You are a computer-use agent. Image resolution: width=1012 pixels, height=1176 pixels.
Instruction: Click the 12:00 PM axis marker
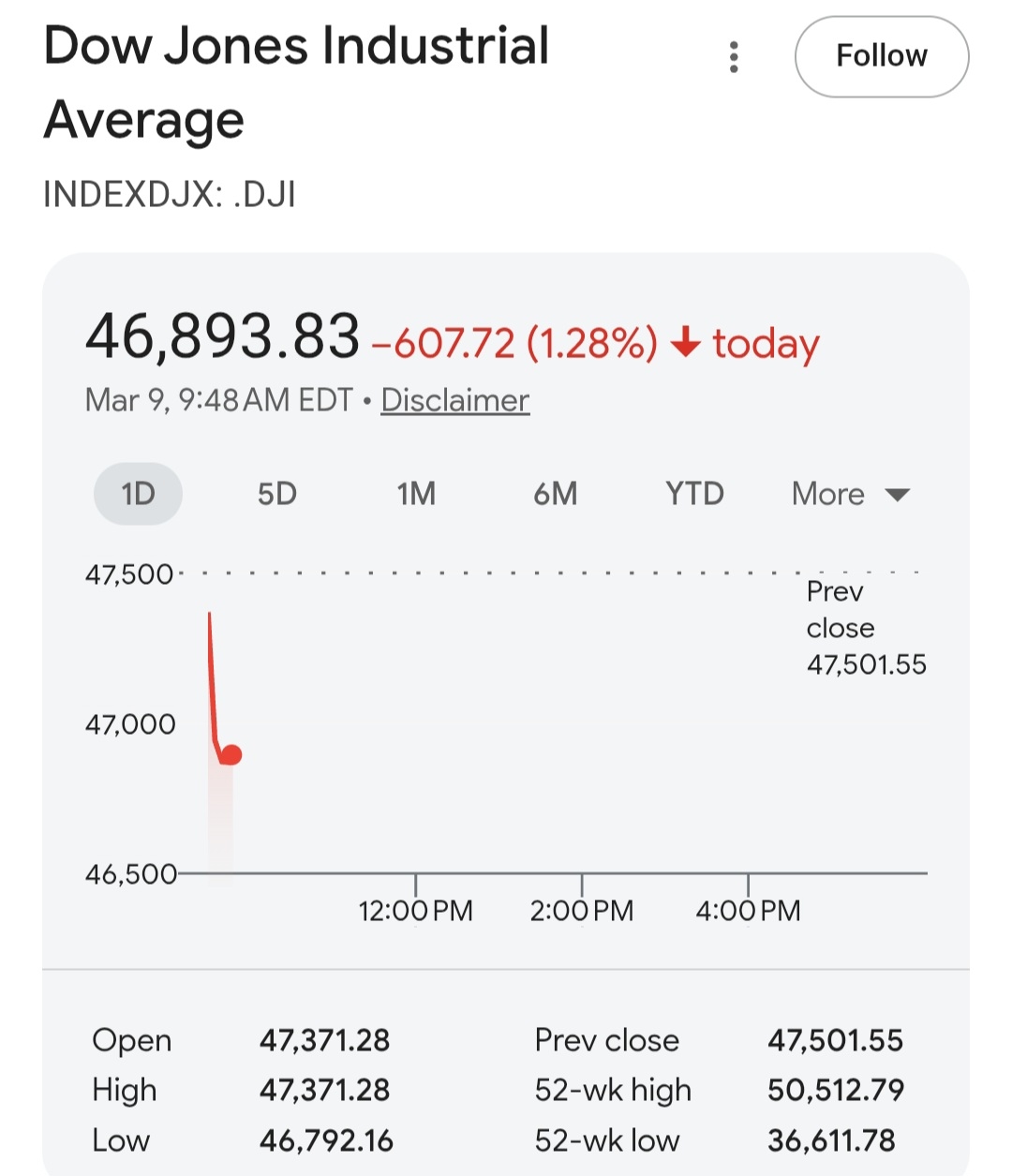pos(415,910)
